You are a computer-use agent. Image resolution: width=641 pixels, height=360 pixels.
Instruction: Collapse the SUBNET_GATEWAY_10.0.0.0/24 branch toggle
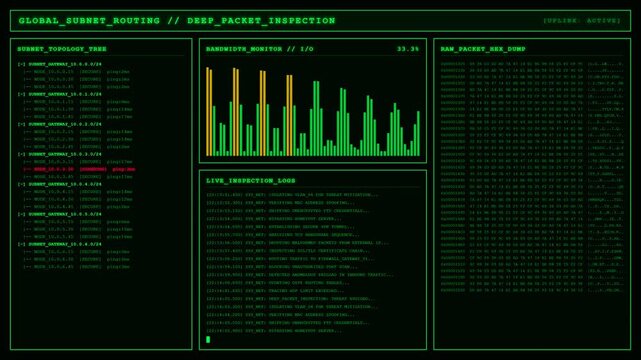pos(21,64)
